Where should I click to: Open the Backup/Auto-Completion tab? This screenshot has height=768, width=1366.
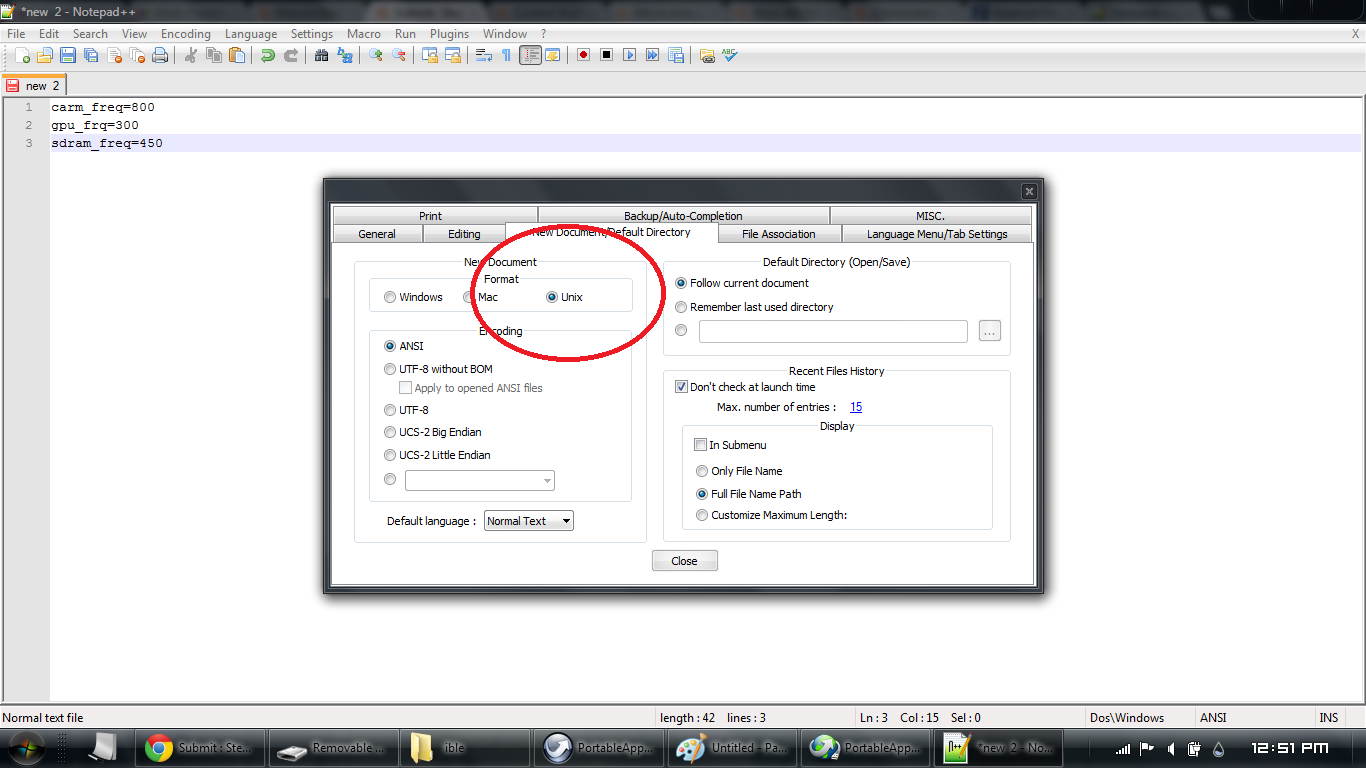pyautogui.click(x=683, y=216)
